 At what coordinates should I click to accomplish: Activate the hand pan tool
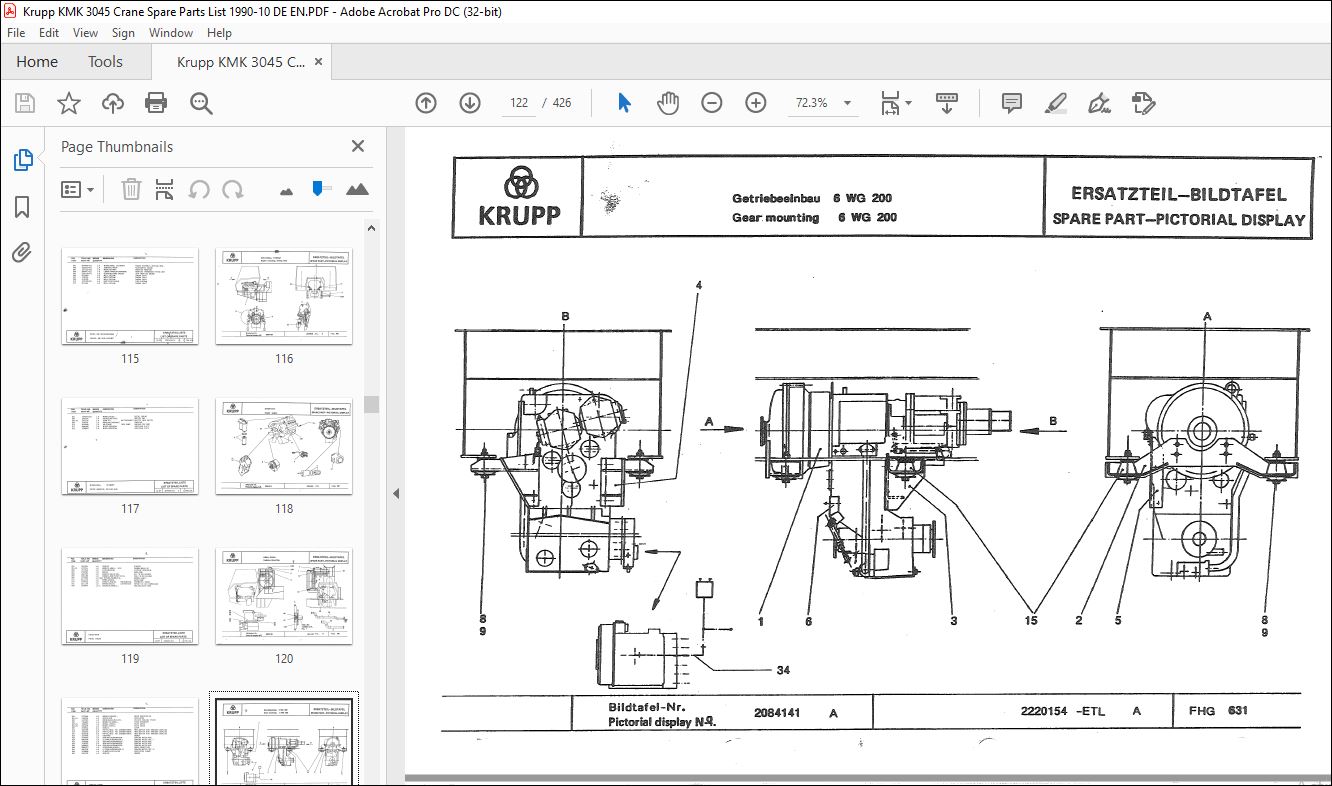click(x=667, y=103)
